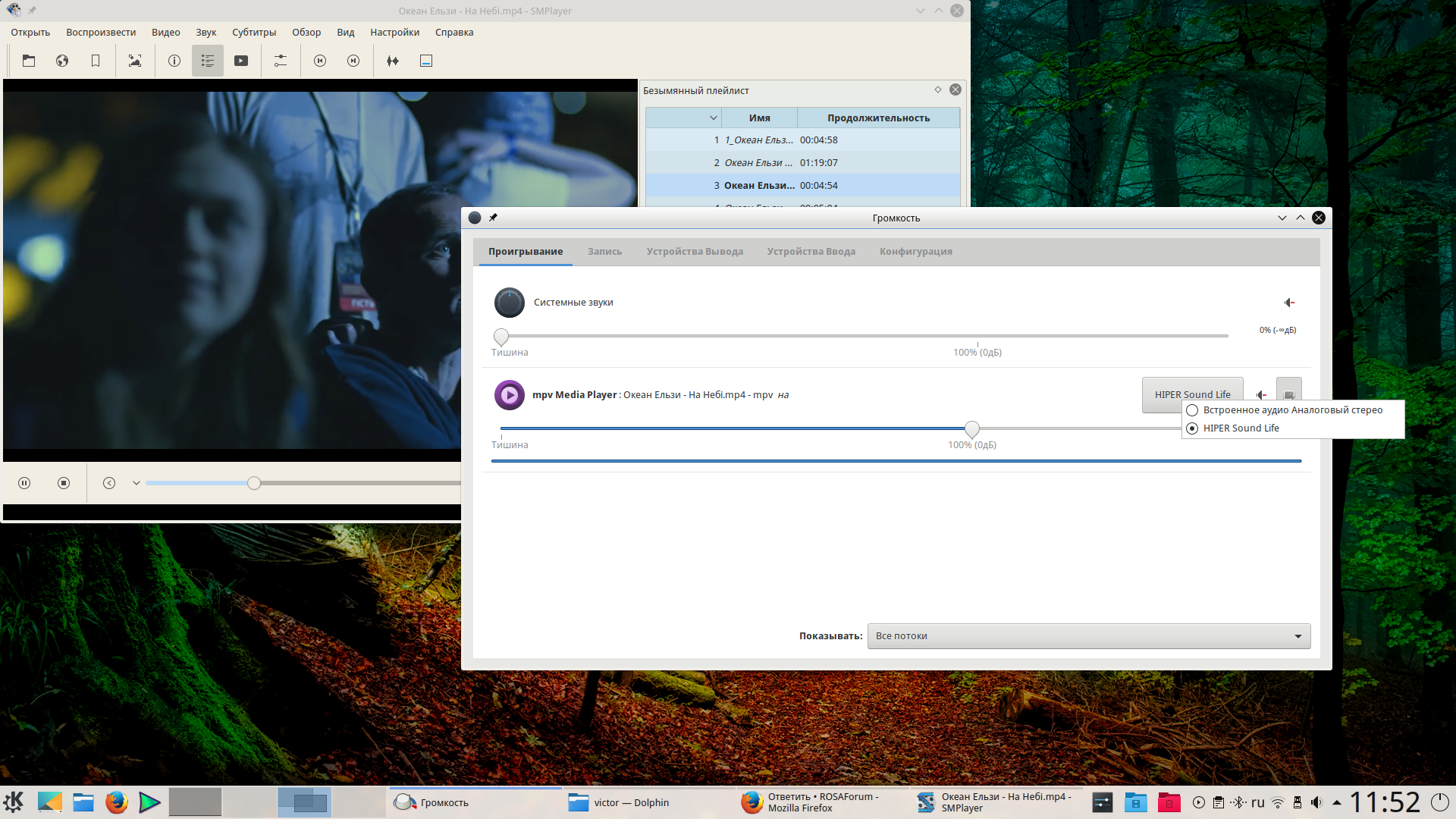Click the mpv Media Player volume slider handle
Image resolution: width=1456 pixels, height=819 pixels.
click(x=971, y=429)
